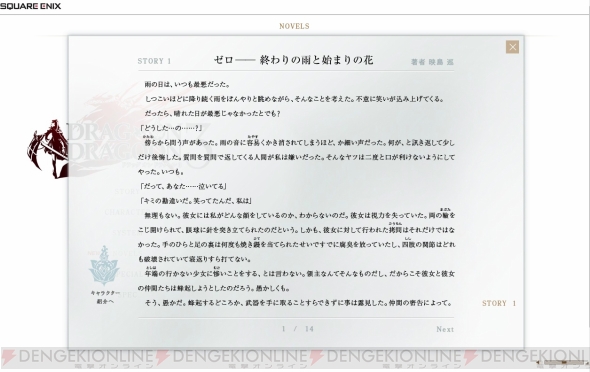Click the horizontal scrollbar at bottom right
Viewport: 590px width, 372px height.
pos(563,363)
